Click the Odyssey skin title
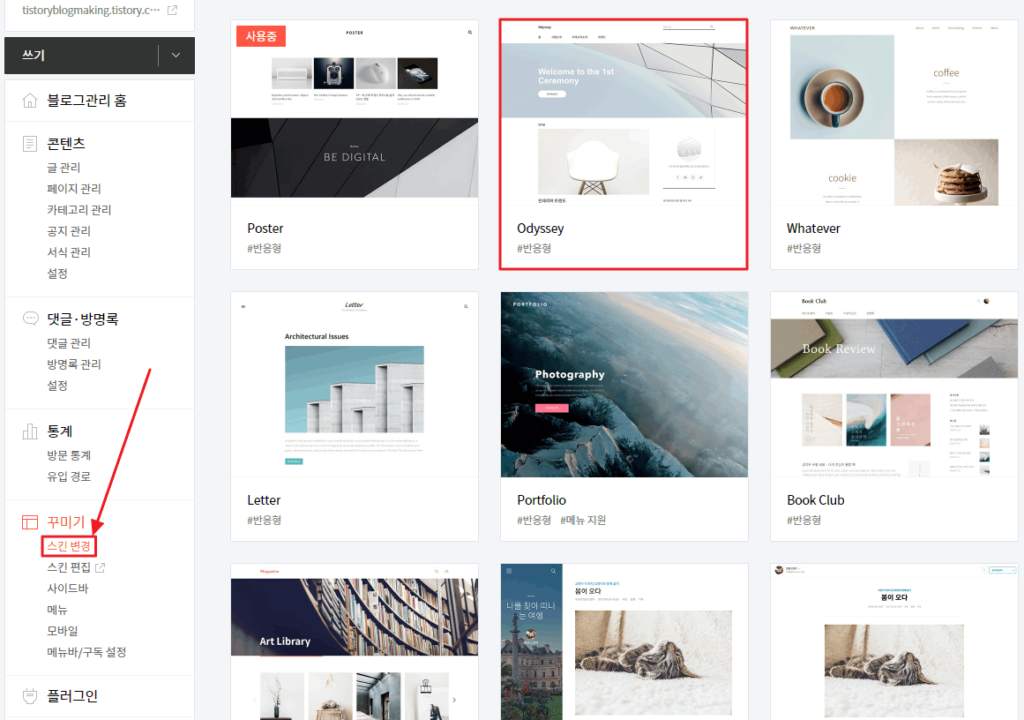1024x720 pixels. pyautogui.click(x=540, y=229)
